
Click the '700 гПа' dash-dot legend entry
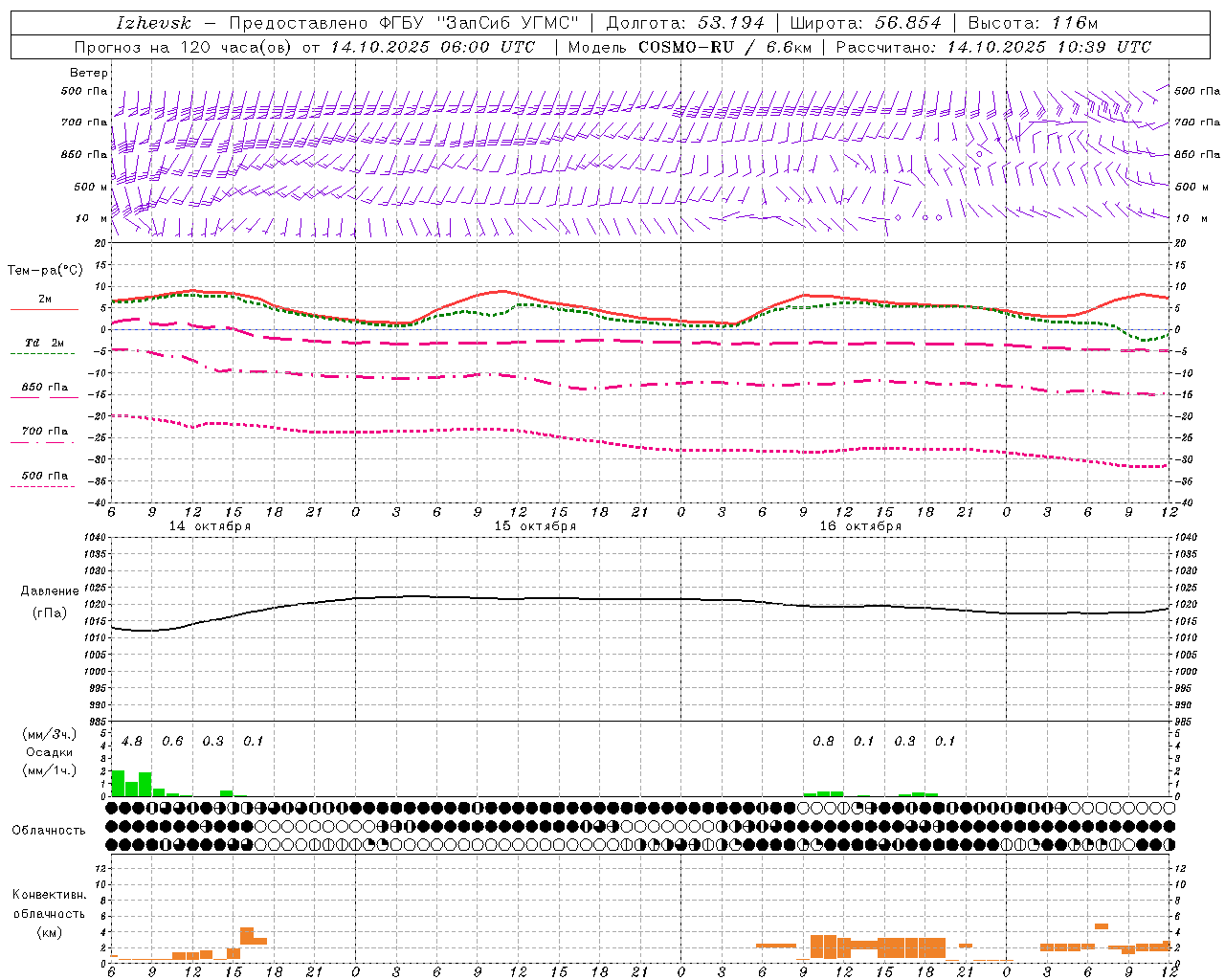click(44, 432)
